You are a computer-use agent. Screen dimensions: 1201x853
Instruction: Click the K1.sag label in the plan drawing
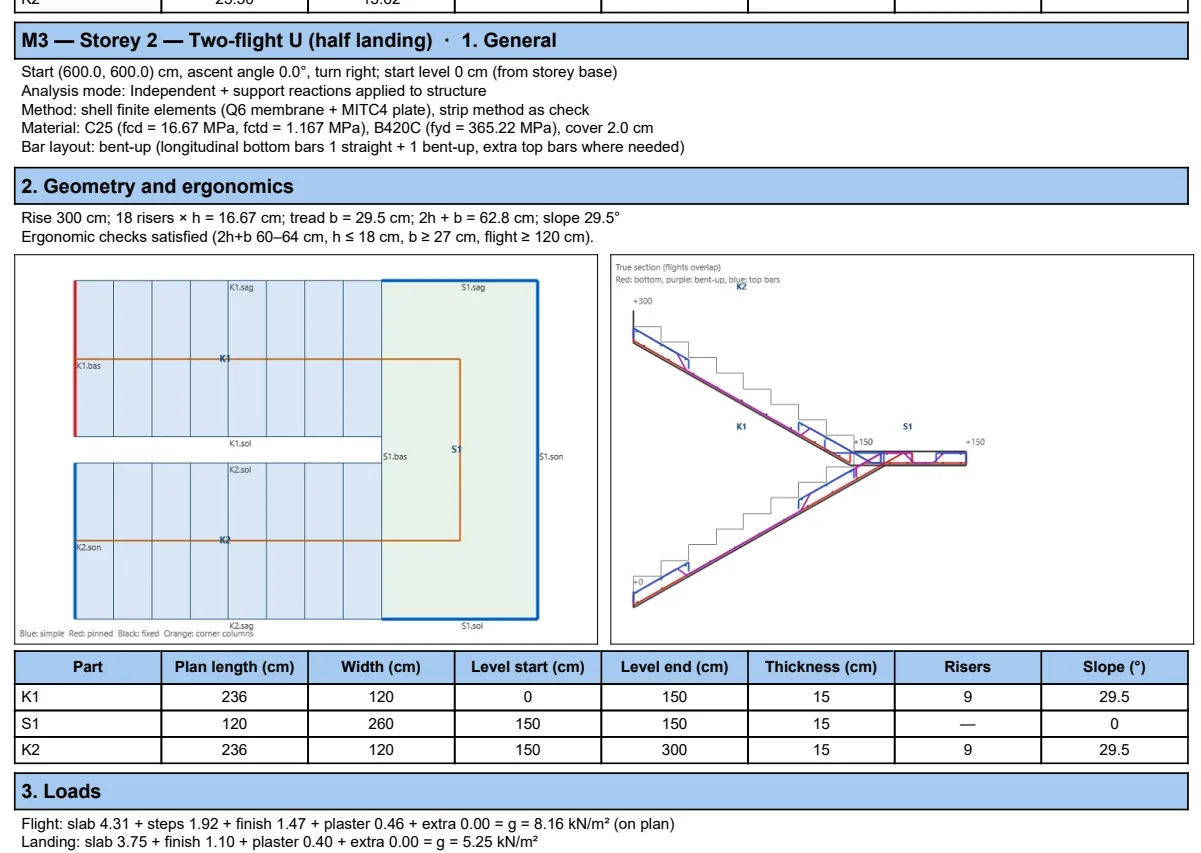(241, 288)
